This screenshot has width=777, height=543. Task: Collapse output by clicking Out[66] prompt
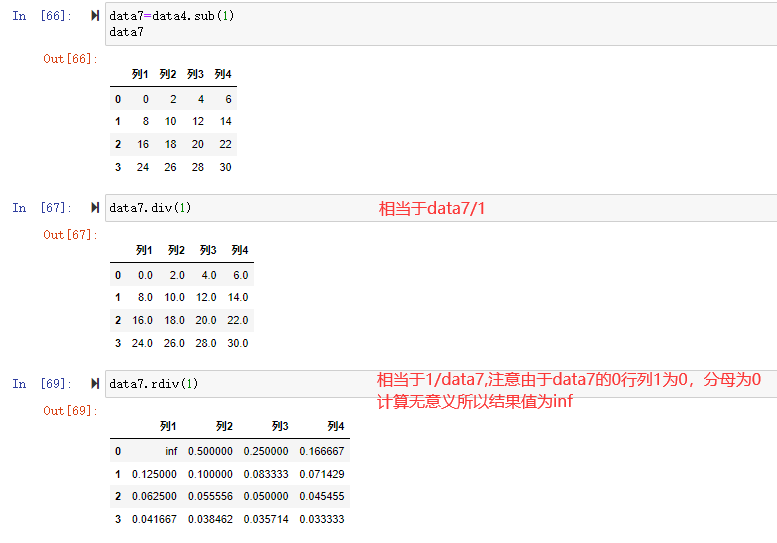pos(68,59)
